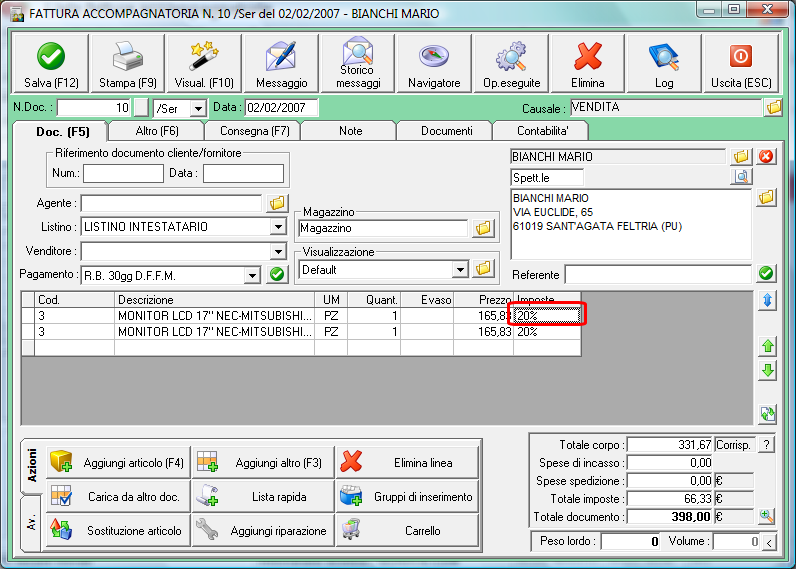Move line up with green up arrow
The image size is (796, 569).
tap(768, 346)
